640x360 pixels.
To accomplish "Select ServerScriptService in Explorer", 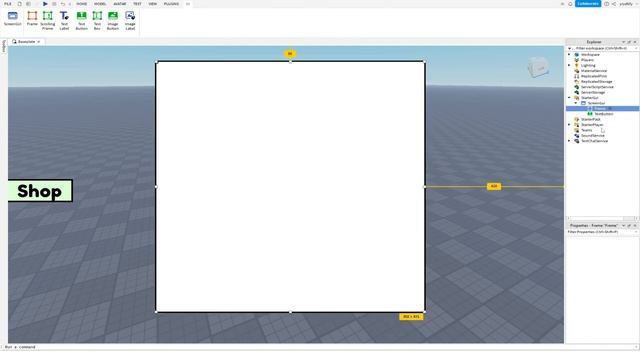I will click(x=597, y=87).
